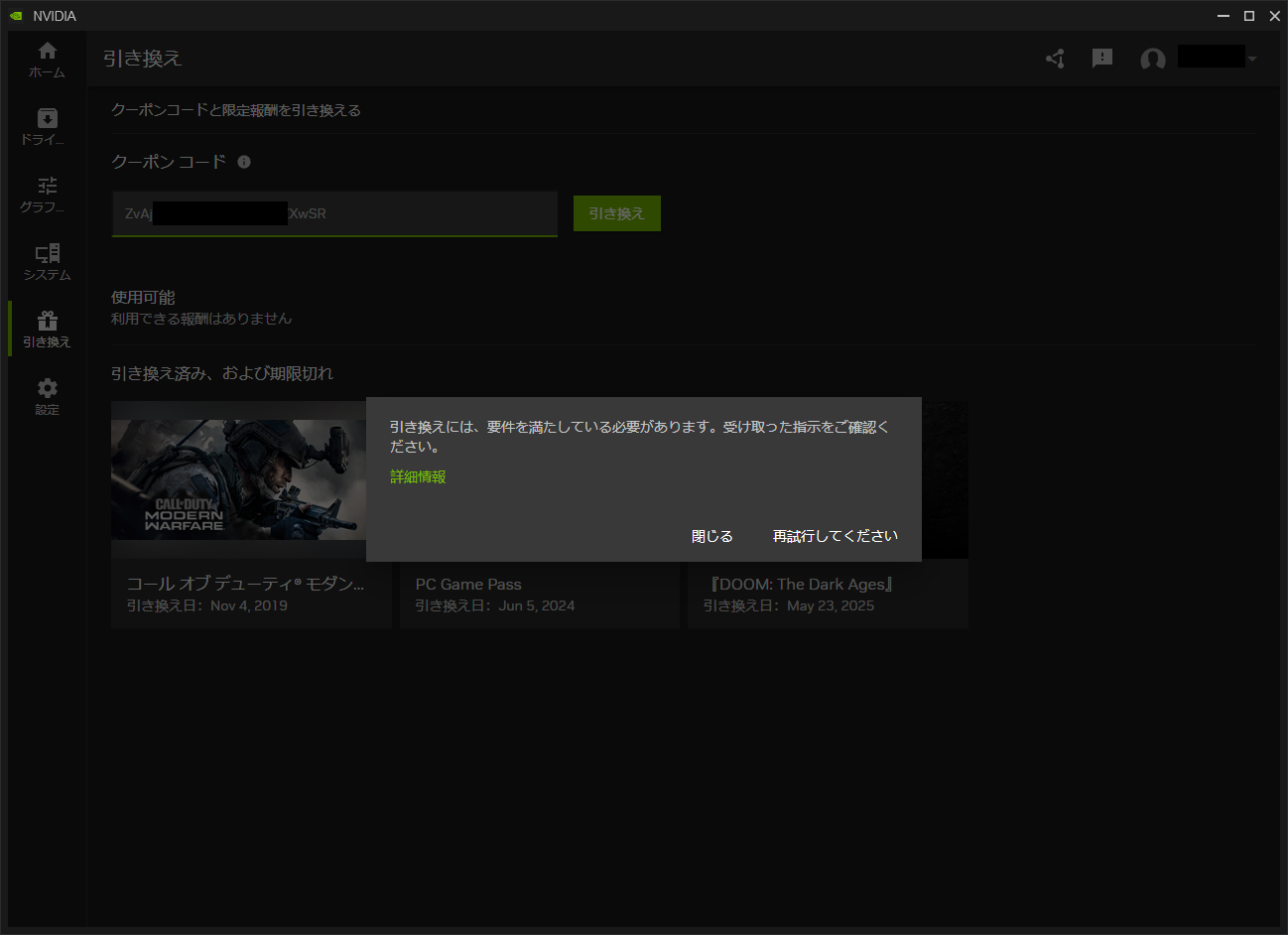Open the システム sidebar item
Screen dimensions: 1288x935
click(47, 262)
